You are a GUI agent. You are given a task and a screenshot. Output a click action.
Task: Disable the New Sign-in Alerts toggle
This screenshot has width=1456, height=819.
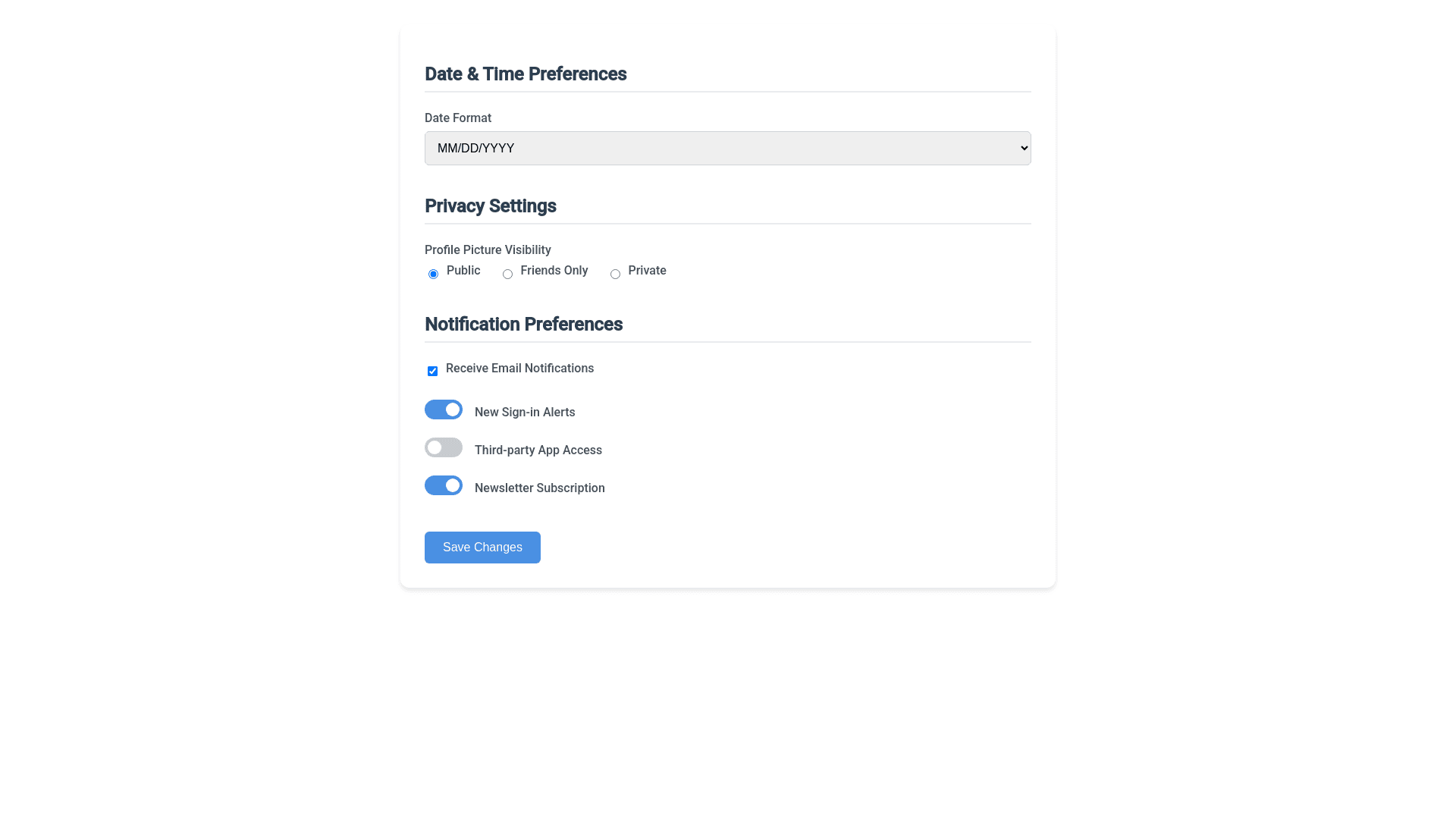[x=444, y=409]
